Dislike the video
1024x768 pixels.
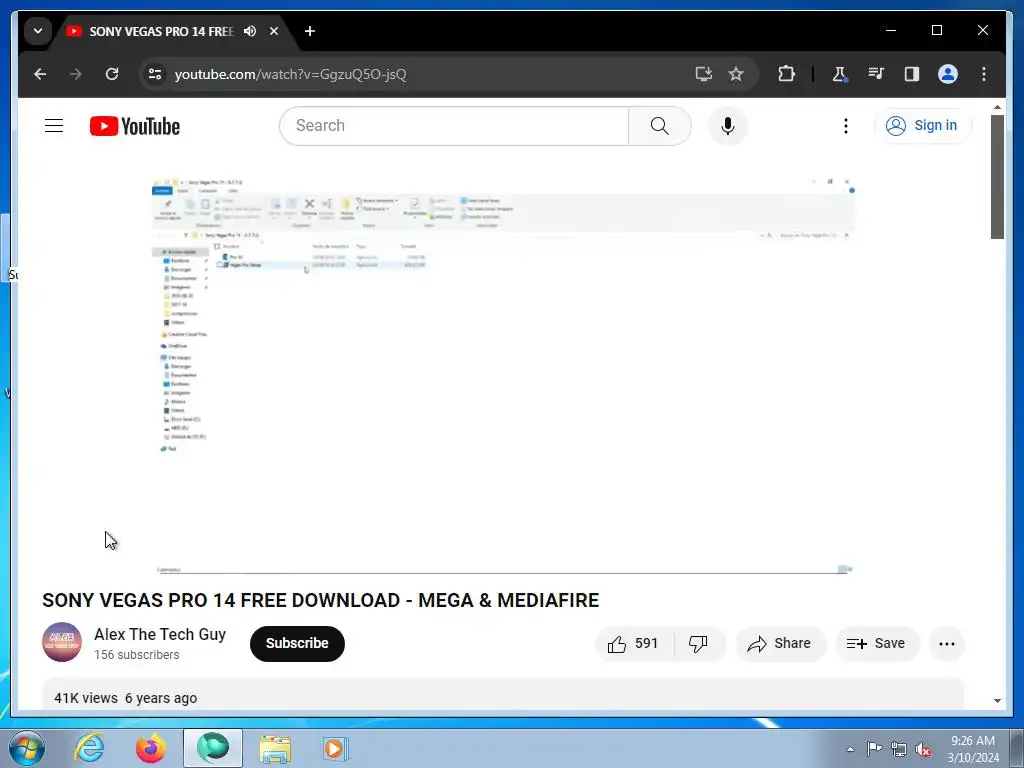(x=699, y=644)
